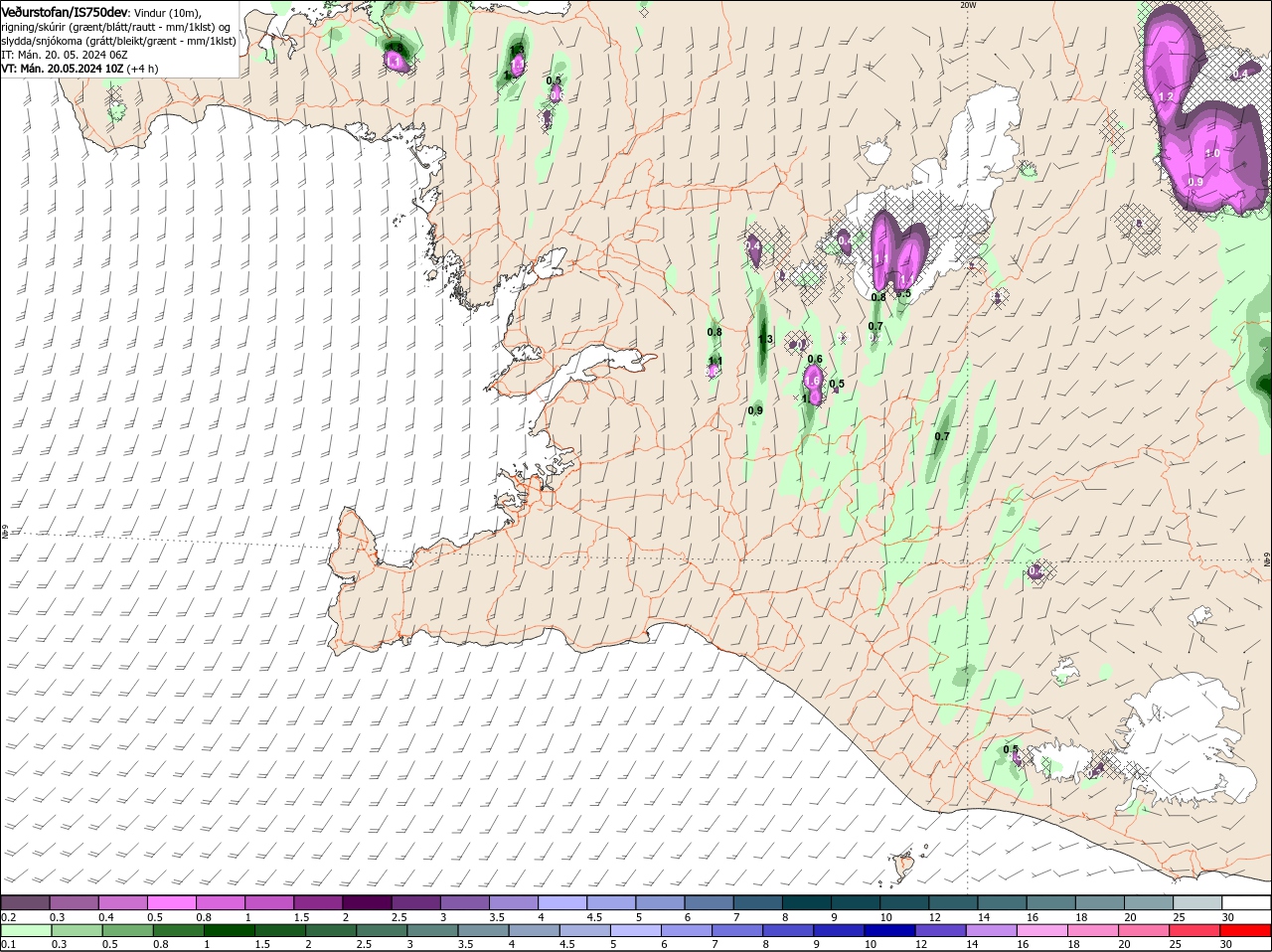
Task: Click the white 1.2 value in the purple area
Action: click(x=1167, y=96)
